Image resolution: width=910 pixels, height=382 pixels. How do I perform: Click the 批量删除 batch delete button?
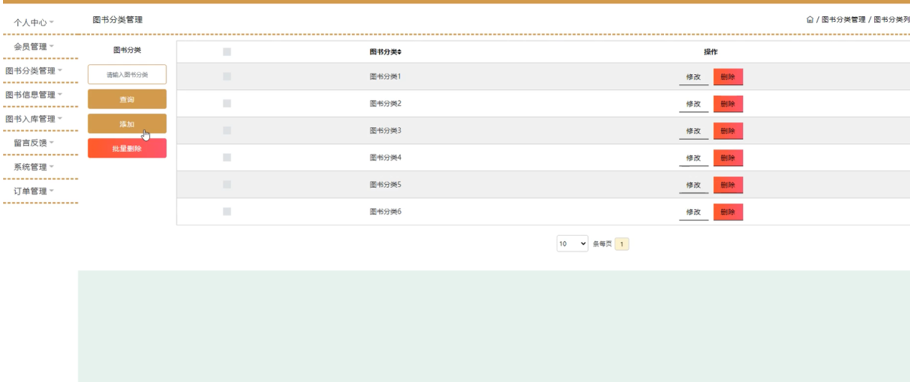[x=127, y=148]
